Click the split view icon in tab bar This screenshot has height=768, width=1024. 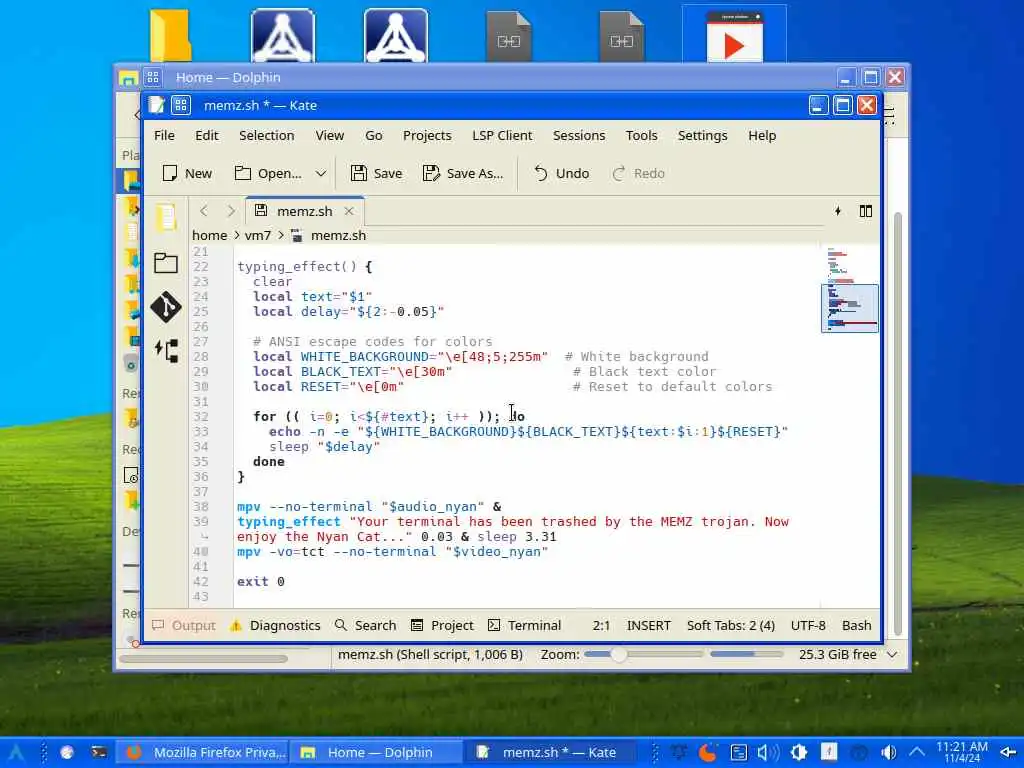pyautogui.click(x=865, y=211)
